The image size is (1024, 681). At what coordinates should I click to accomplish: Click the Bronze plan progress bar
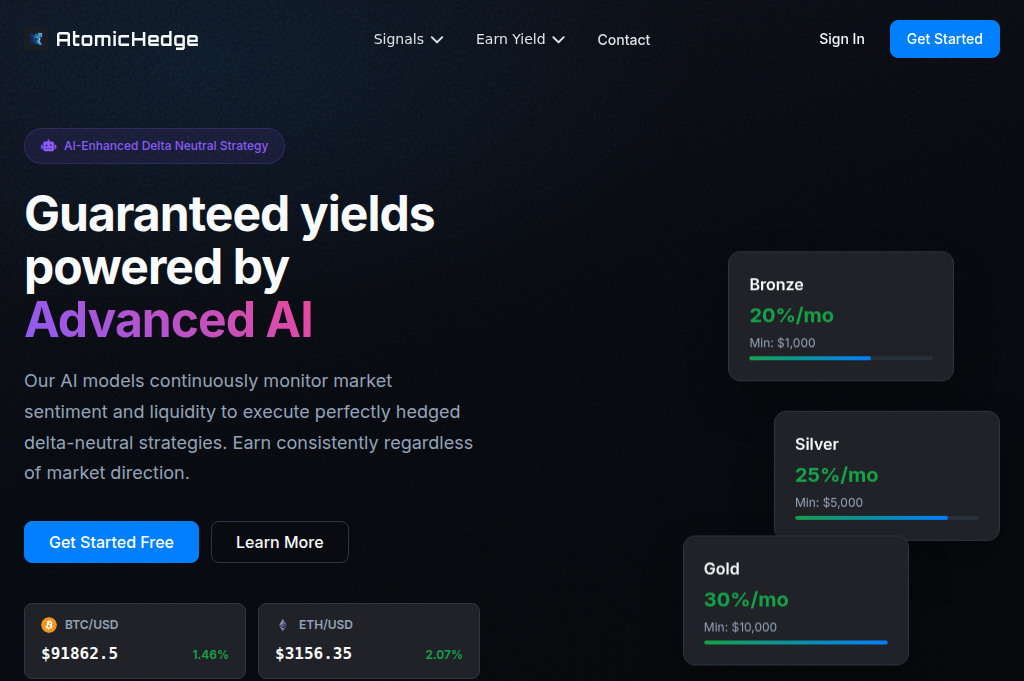point(840,358)
